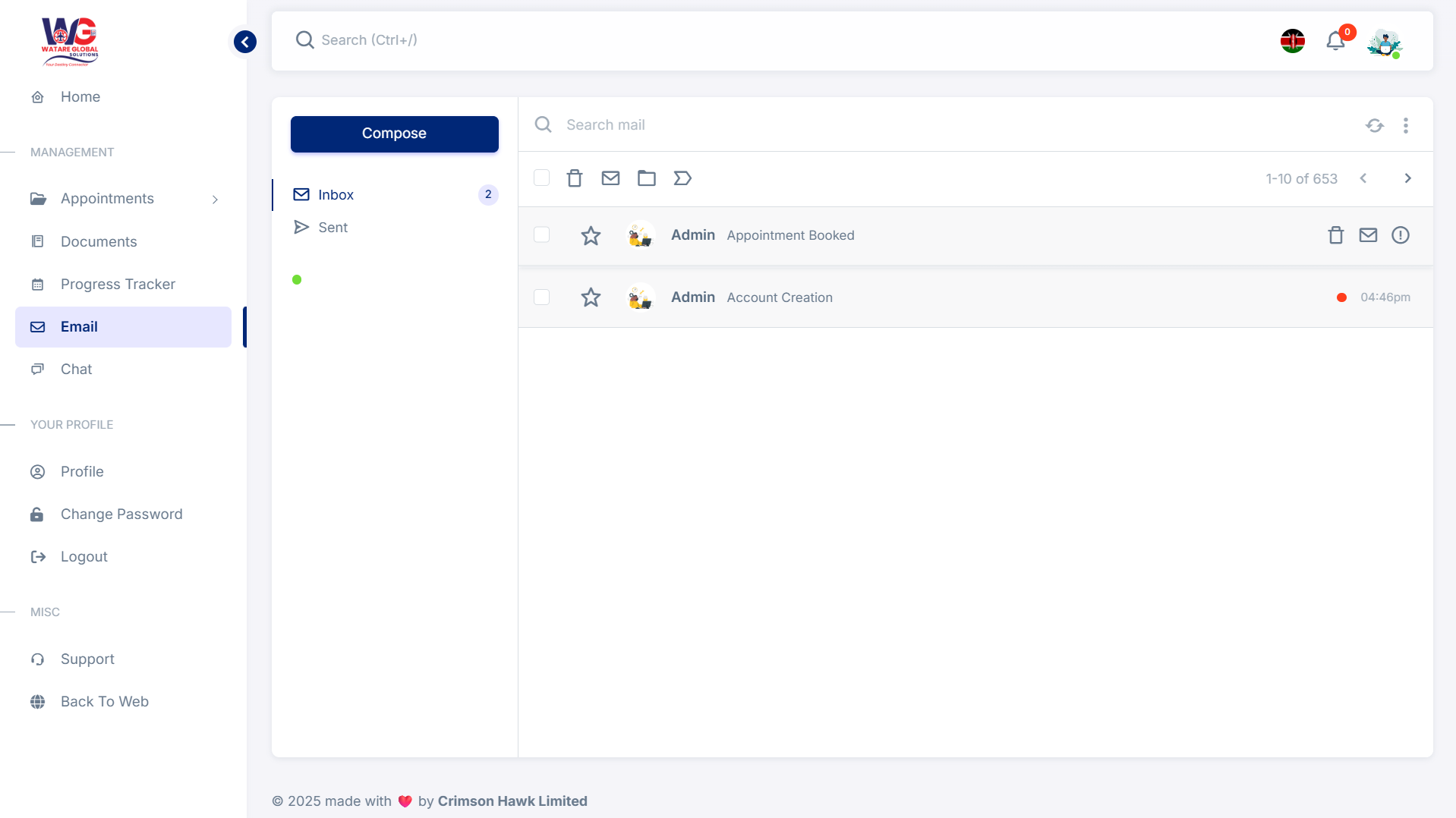Viewport: 1456px width, 818px height.
Task: Collapse the sidebar with the arrow button
Action: (244, 42)
